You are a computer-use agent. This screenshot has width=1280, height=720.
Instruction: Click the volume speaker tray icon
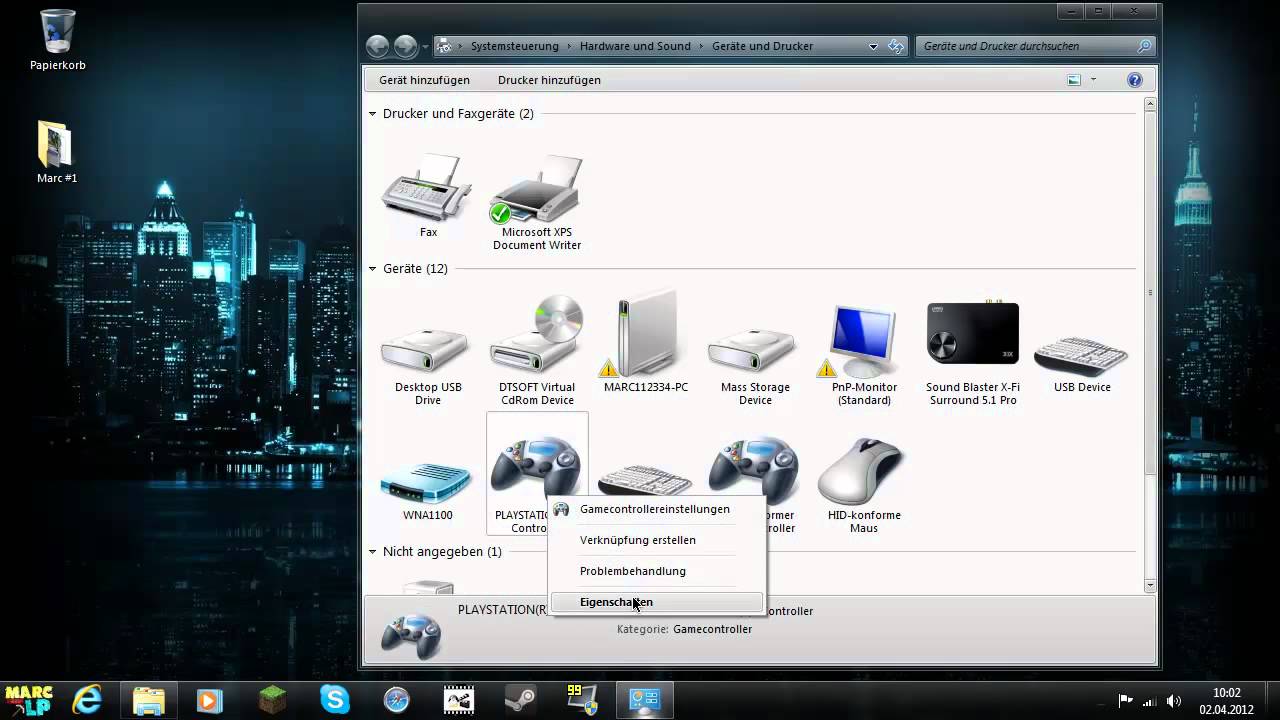(1174, 701)
